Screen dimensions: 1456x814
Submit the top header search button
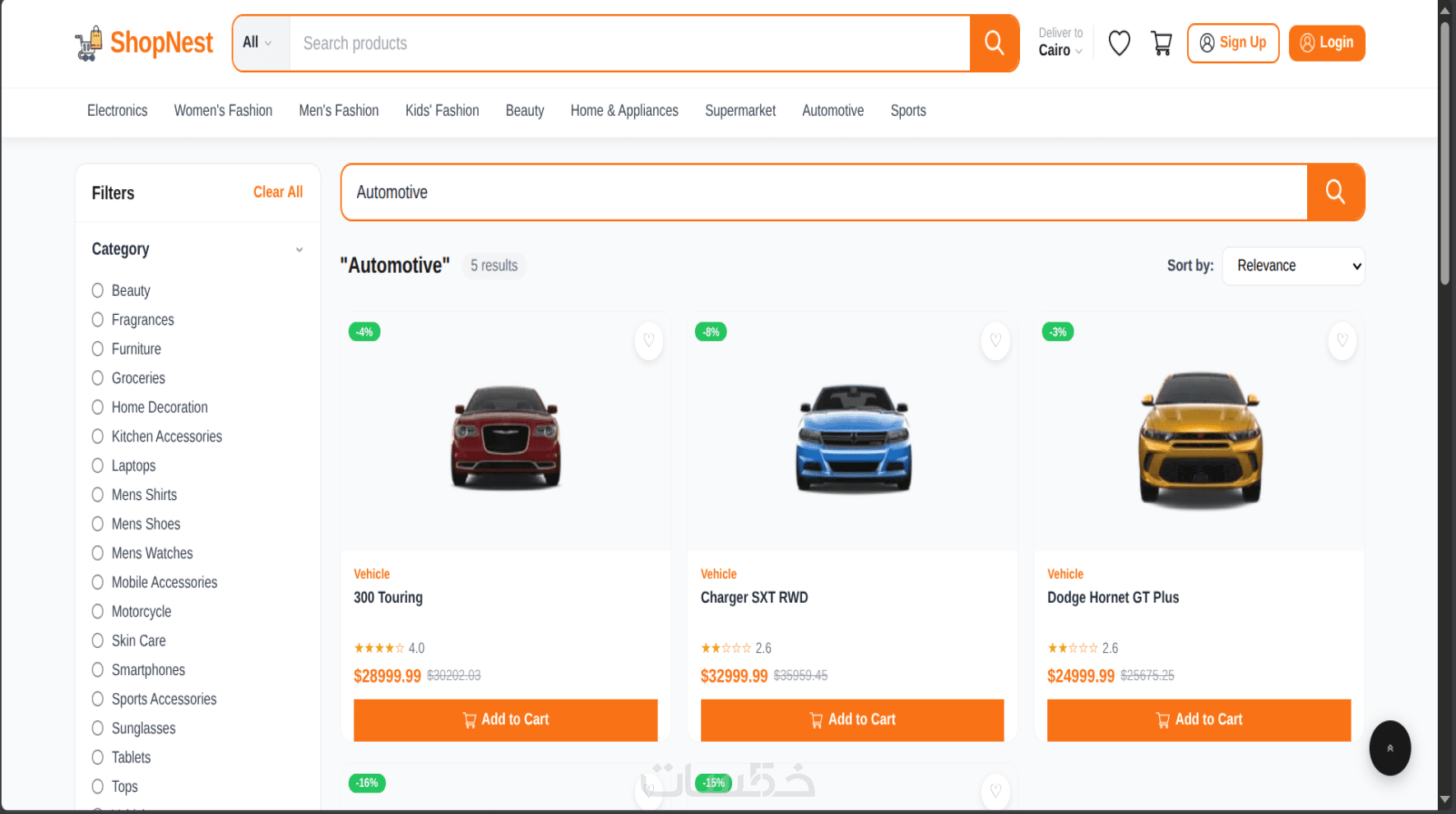pos(994,43)
